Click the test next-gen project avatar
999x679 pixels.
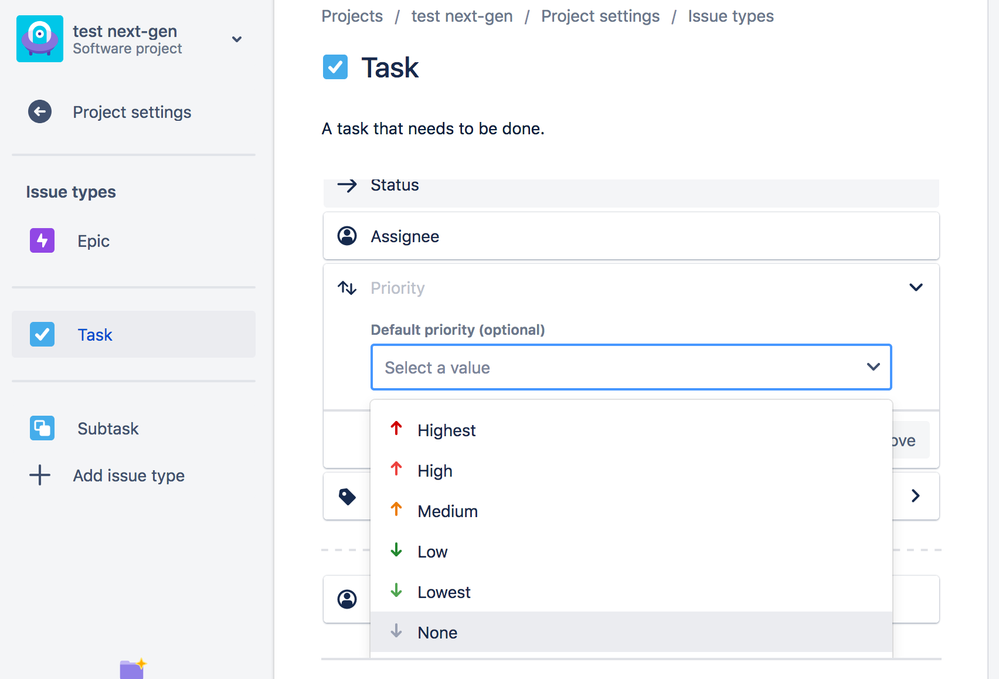tap(39, 39)
